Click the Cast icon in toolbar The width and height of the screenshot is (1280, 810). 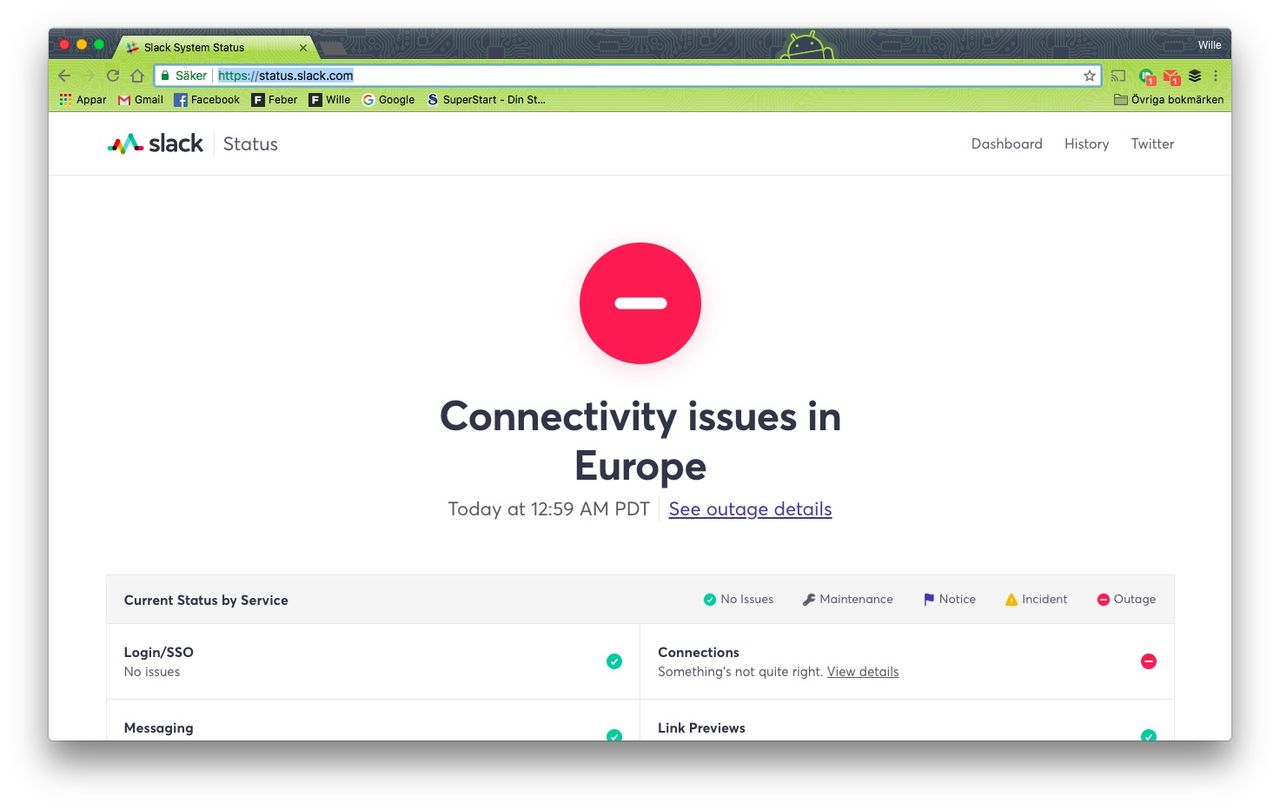(1118, 76)
